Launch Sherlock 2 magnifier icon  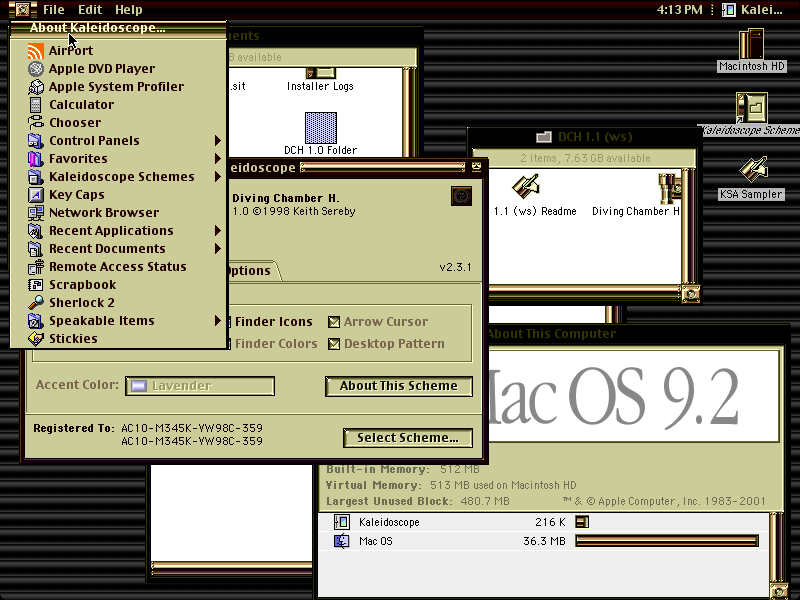coord(36,303)
